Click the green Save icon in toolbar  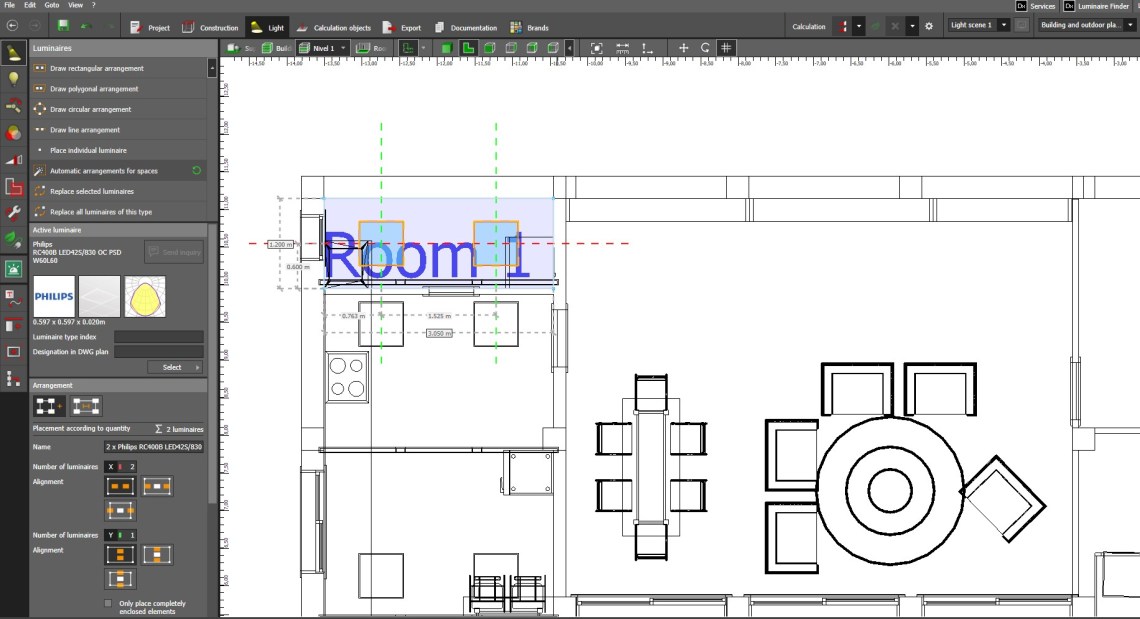pos(64,26)
